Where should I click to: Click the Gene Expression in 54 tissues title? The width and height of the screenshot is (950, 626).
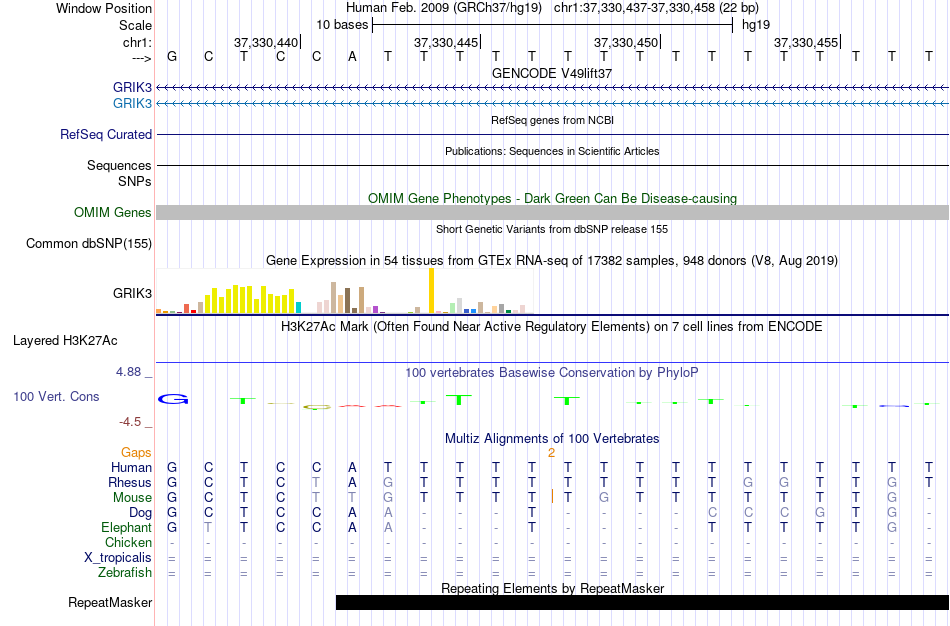tap(552, 261)
